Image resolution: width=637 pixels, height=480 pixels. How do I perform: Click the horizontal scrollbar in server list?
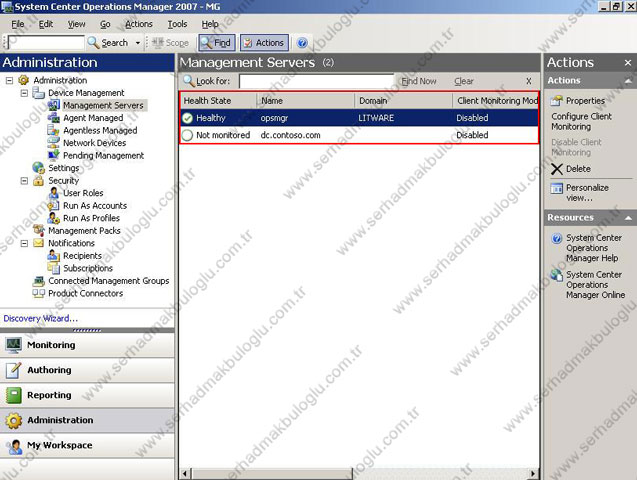tap(358, 473)
